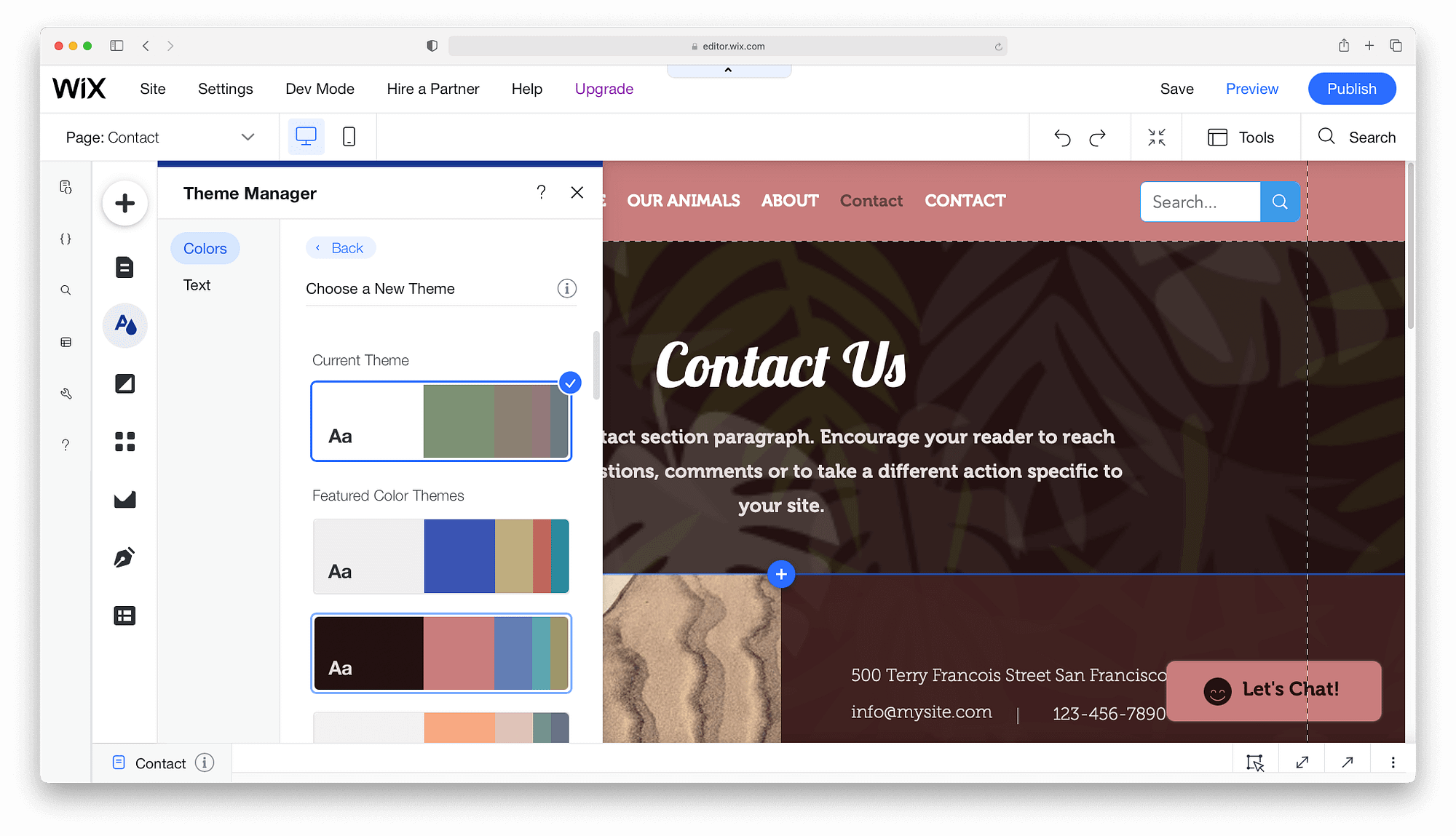Click the Publish button
1456x836 pixels.
coord(1352,88)
